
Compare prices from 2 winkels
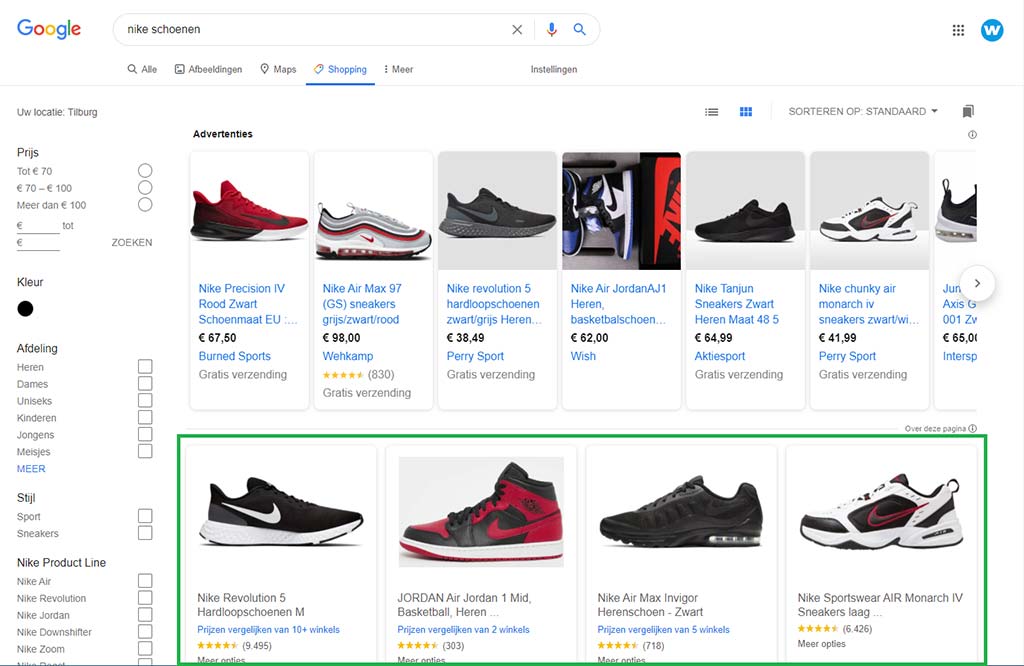[463, 629]
